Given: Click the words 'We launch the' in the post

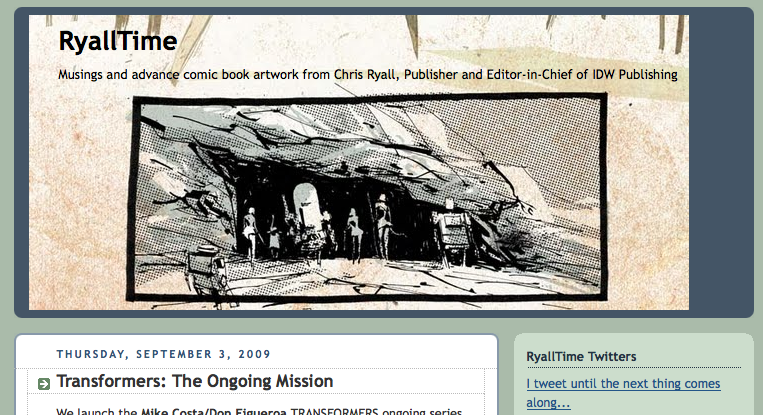Looking at the screenshot, I should [x=96, y=412].
